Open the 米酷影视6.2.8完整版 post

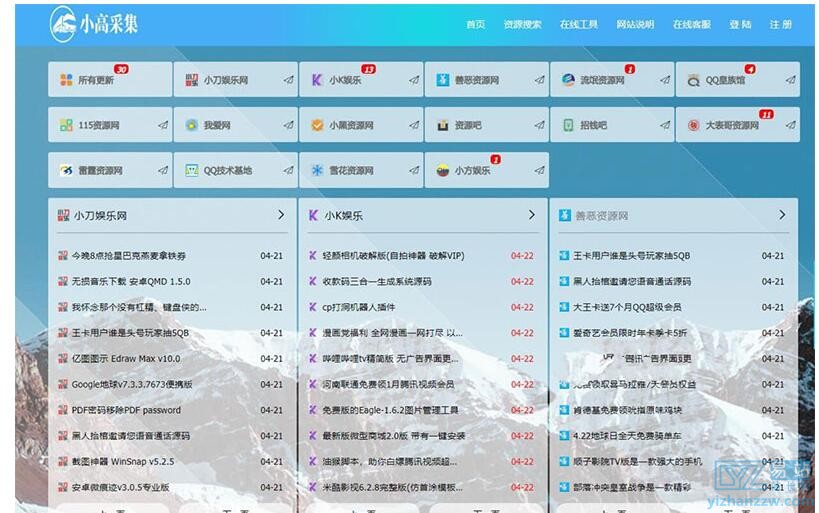pyautogui.click(x=392, y=487)
